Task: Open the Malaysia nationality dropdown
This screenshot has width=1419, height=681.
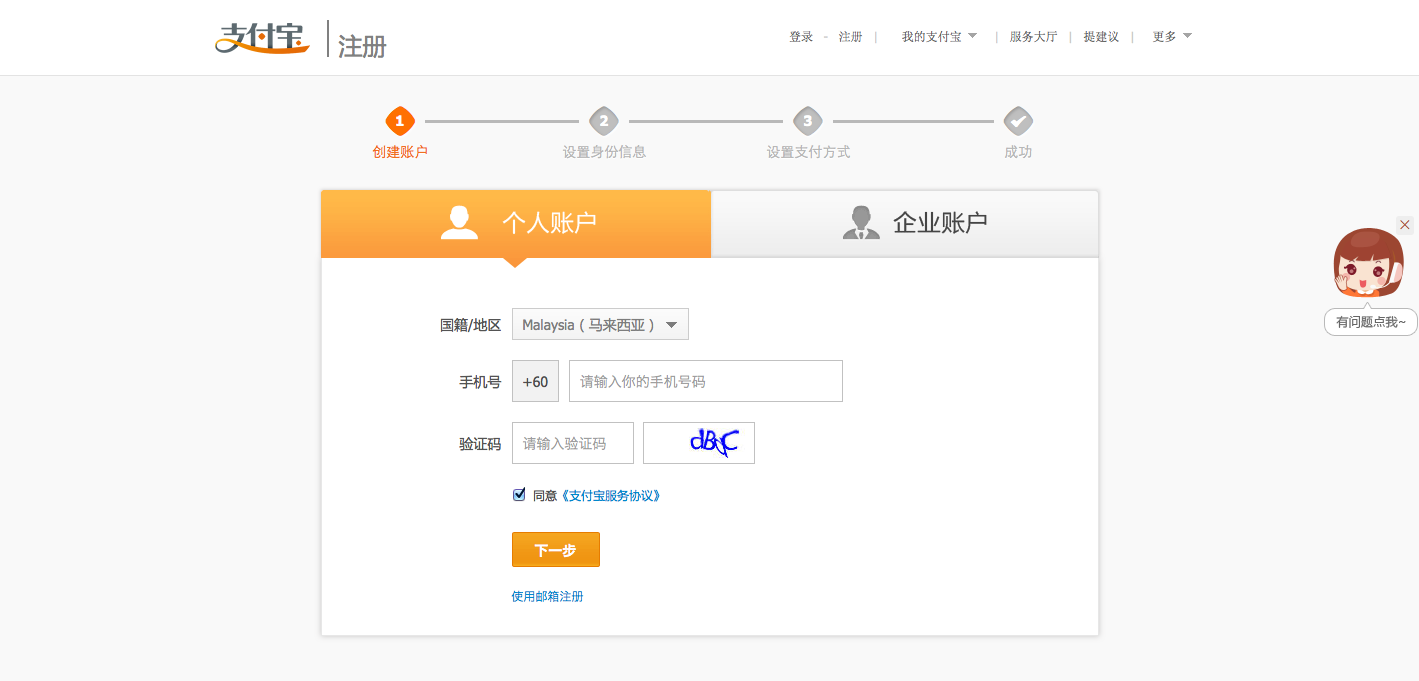Action: (600, 324)
